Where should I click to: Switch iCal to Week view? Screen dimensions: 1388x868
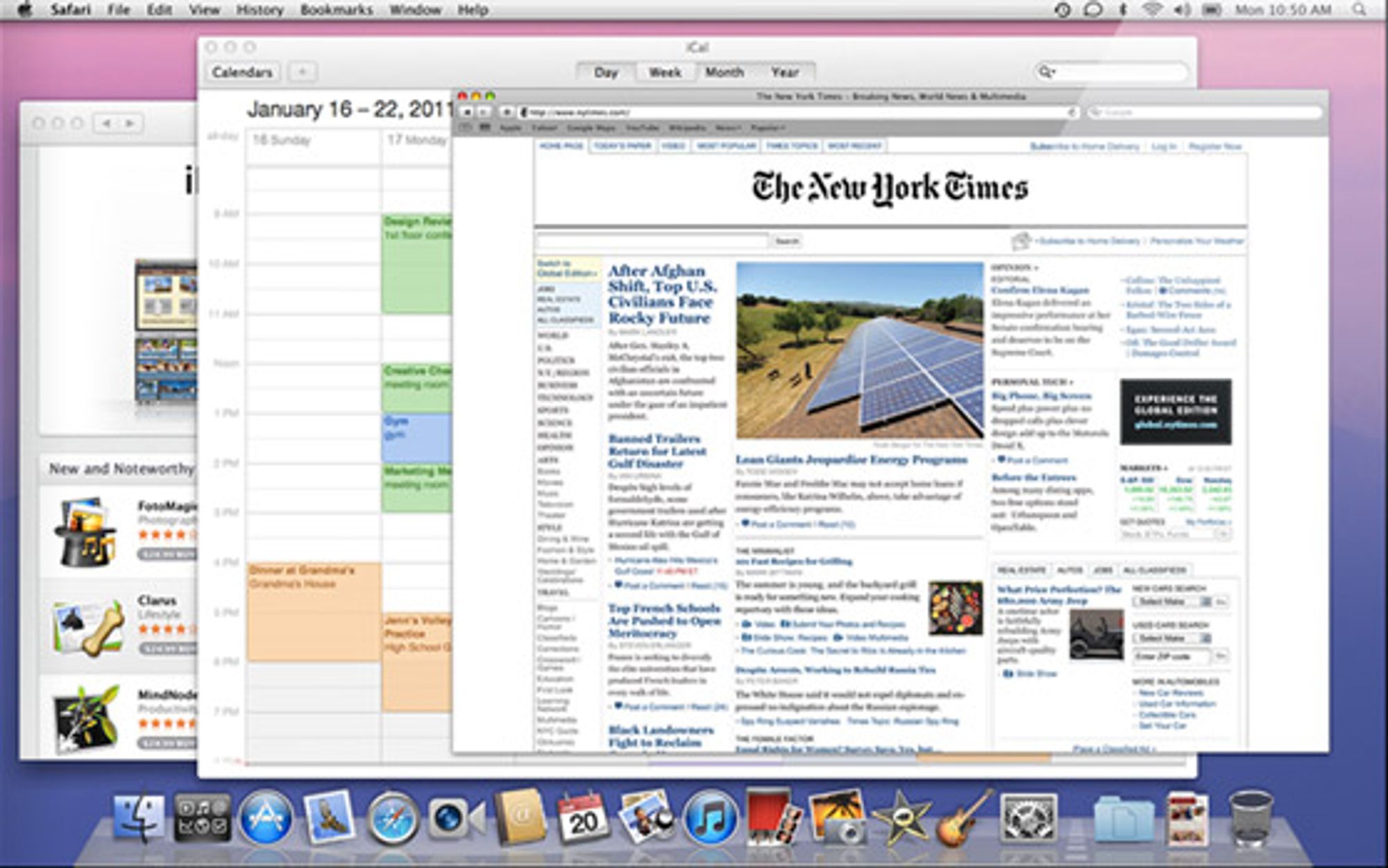click(665, 72)
